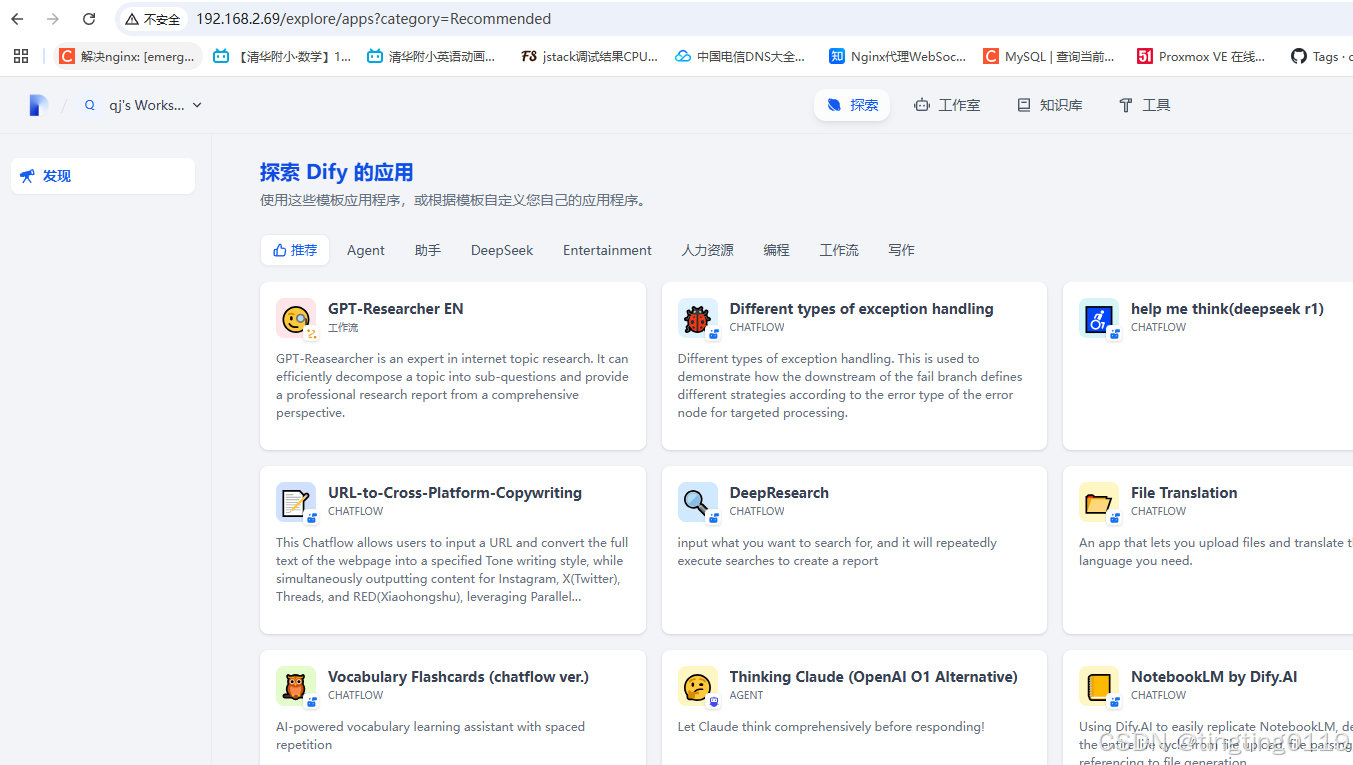This screenshot has height=765, width=1353.
Task: Expand the qj's Workspace dropdown
Action: [142, 105]
